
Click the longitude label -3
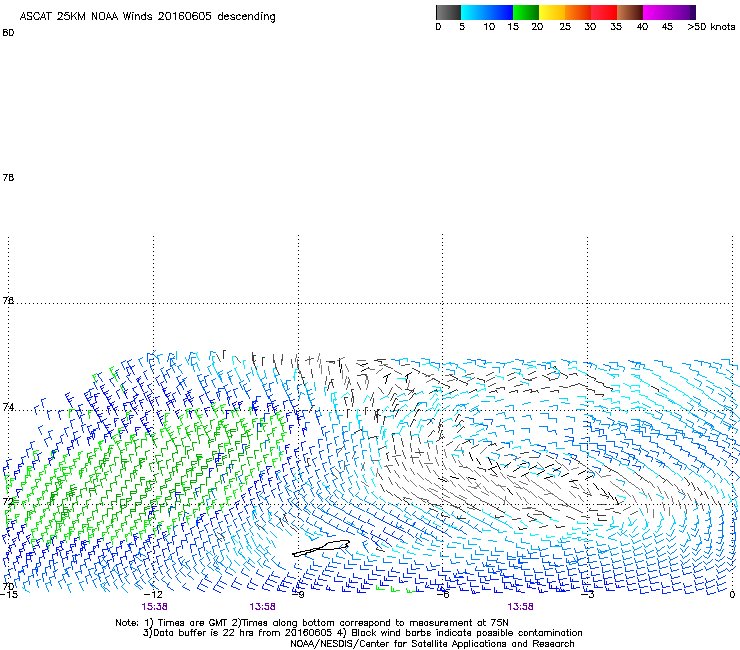[587, 594]
